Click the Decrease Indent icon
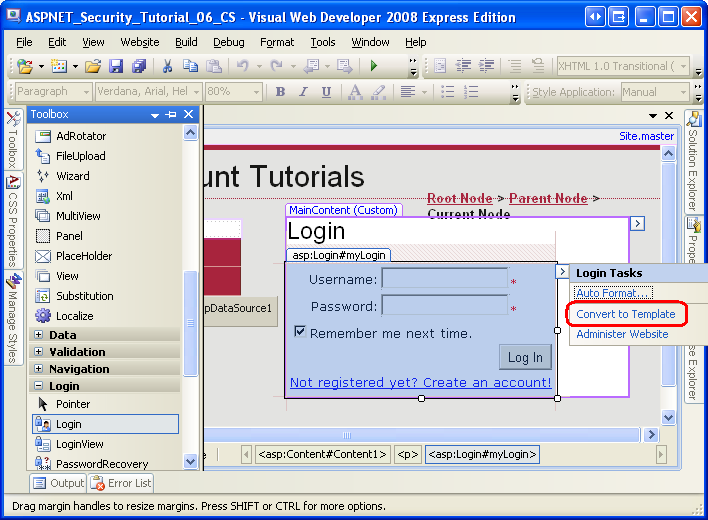The width and height of the screenshot is (708, 520). 463,66
